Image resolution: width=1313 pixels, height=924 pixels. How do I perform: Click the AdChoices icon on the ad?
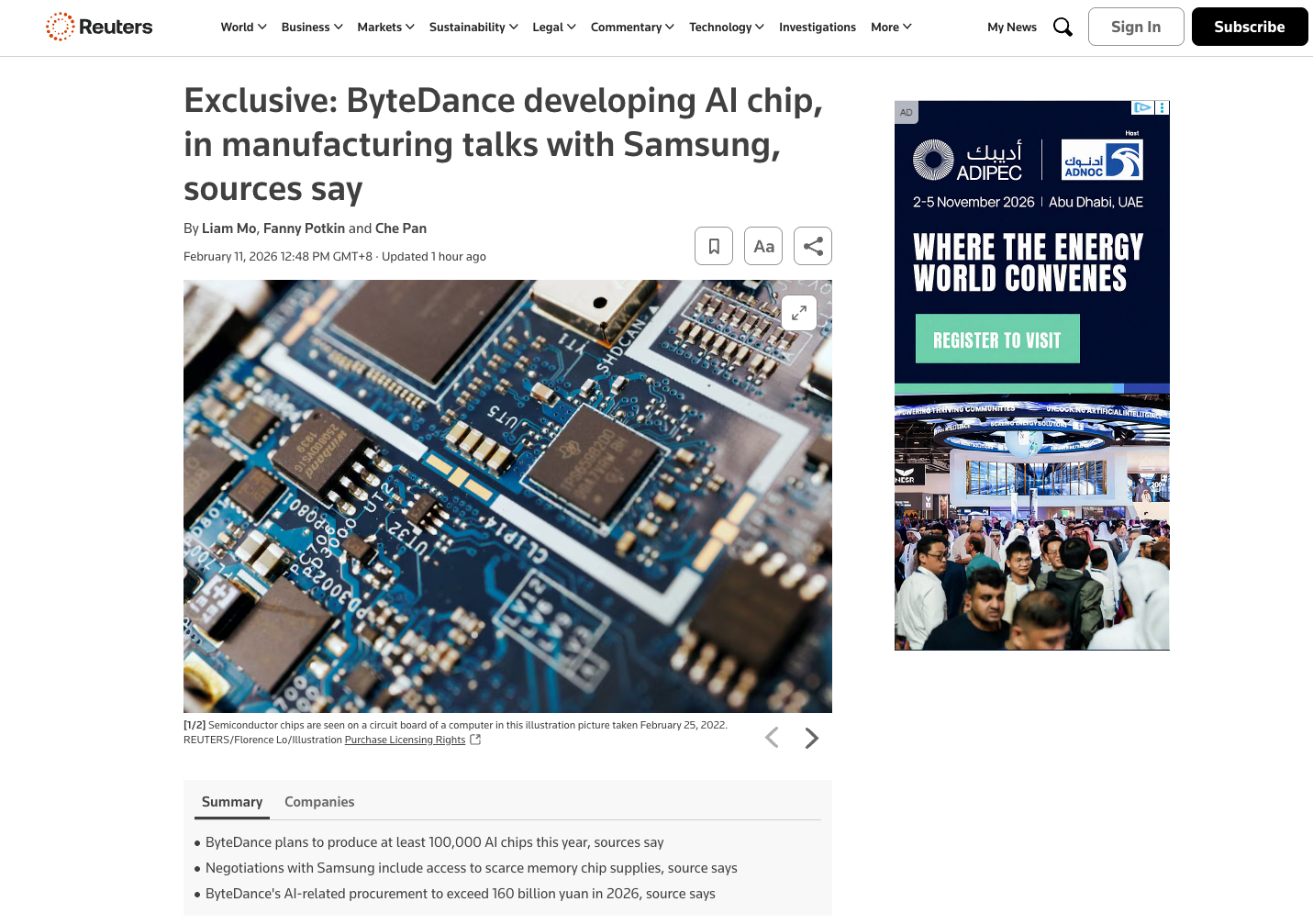(x=1141, y=107)
